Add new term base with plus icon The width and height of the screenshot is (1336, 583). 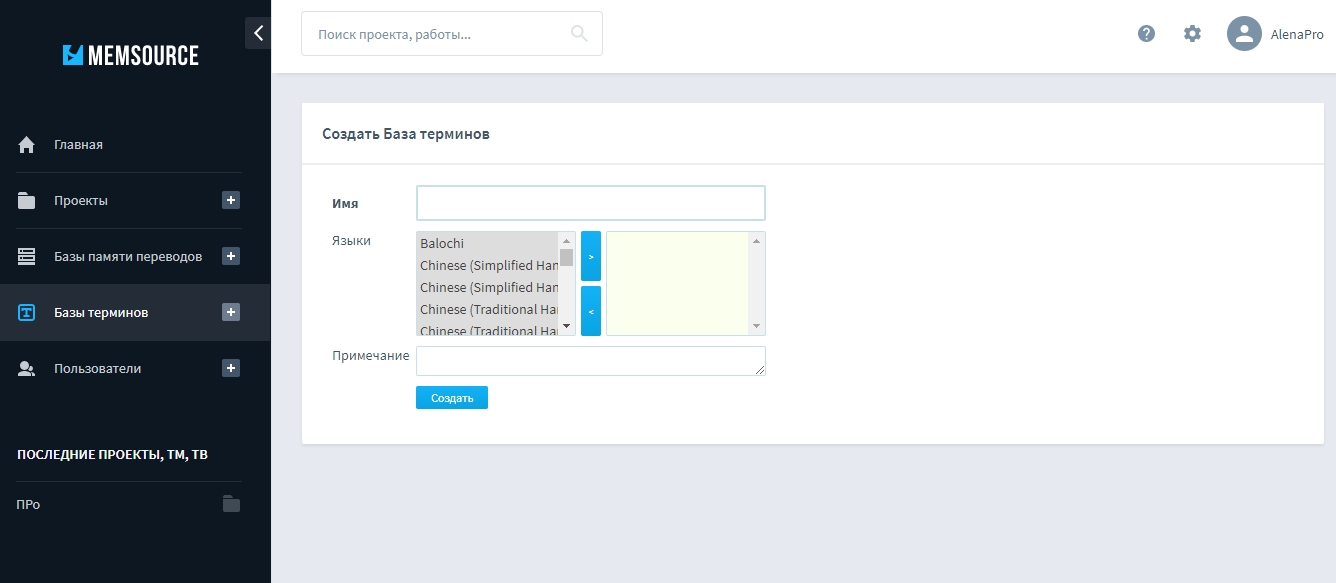[x=231, y=312]
